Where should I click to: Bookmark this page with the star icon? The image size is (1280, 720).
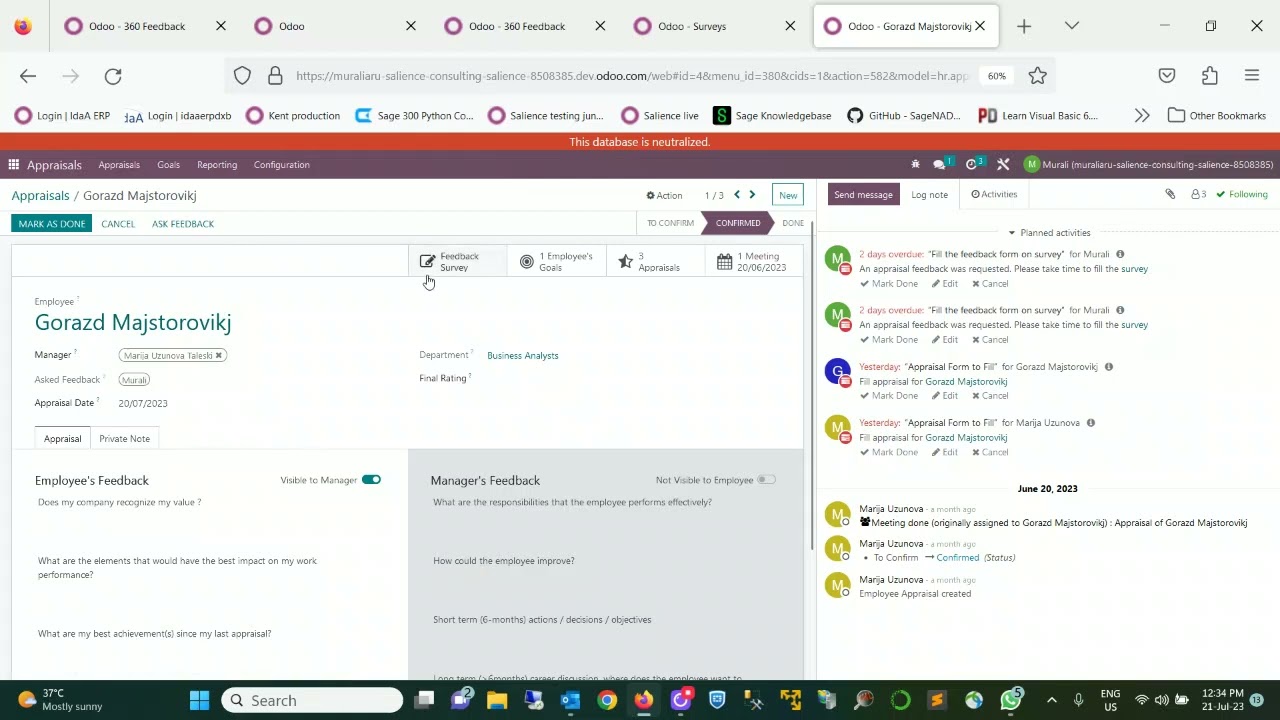click(1037, 76)
